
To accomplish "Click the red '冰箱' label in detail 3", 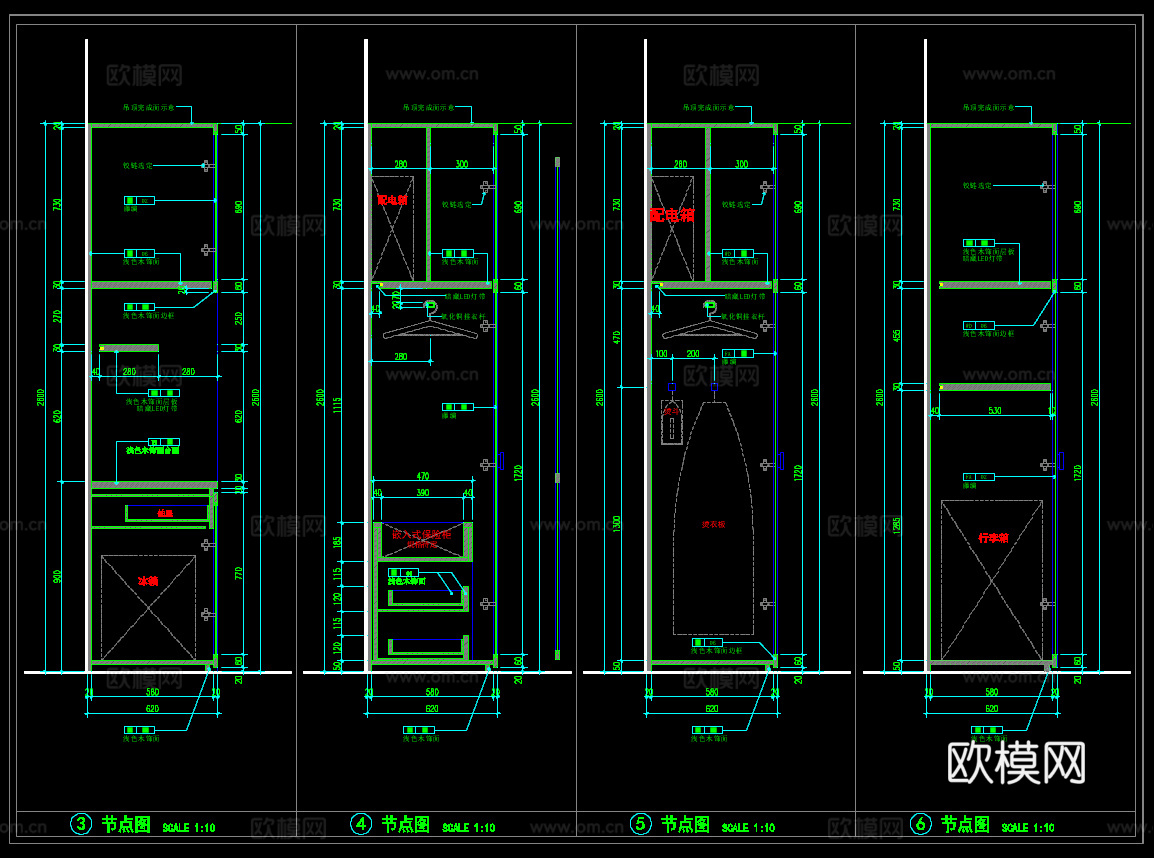I will tap(148, 581).
